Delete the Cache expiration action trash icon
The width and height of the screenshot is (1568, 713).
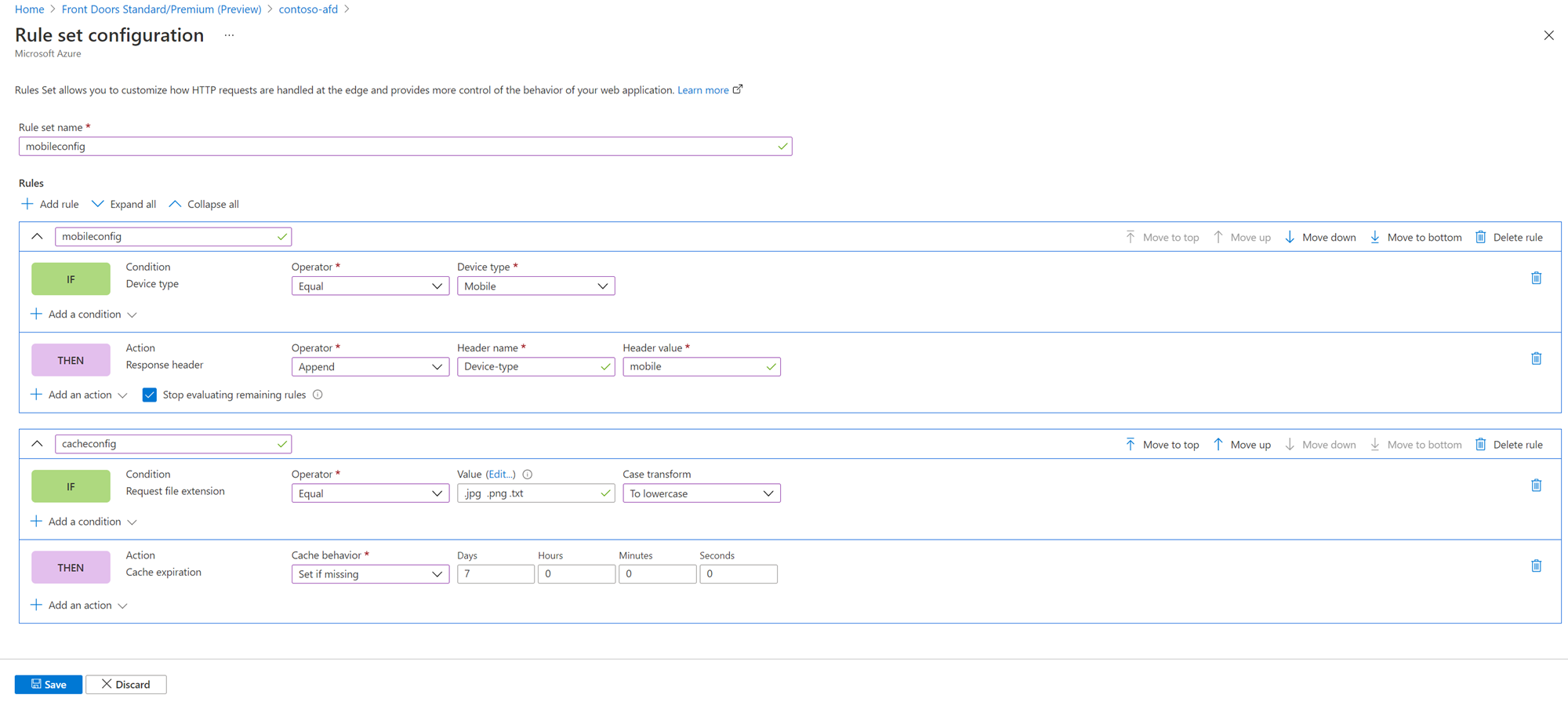pyautogui.click(x=1536, y=566)
